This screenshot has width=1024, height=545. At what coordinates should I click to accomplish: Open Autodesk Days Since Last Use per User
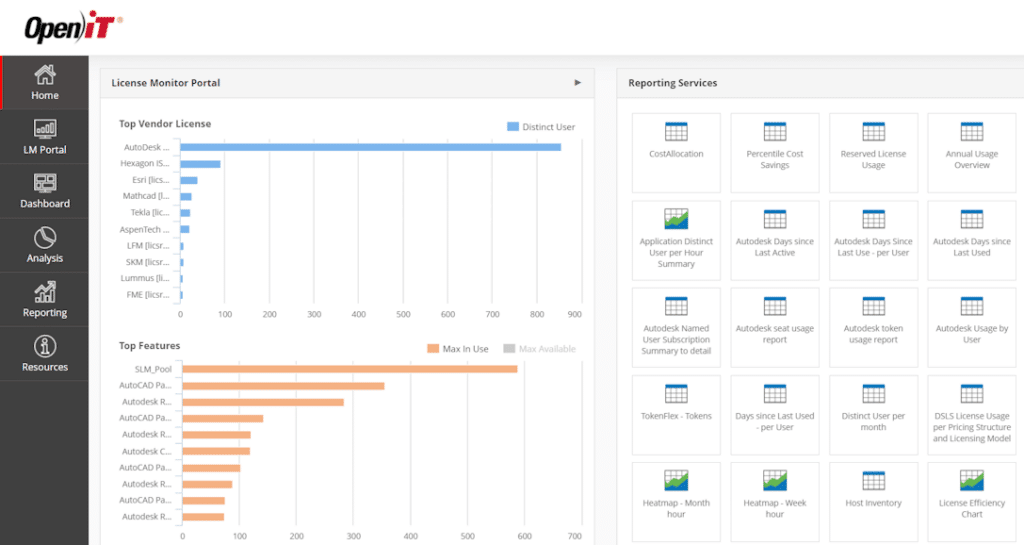click(x=873, y=240)
